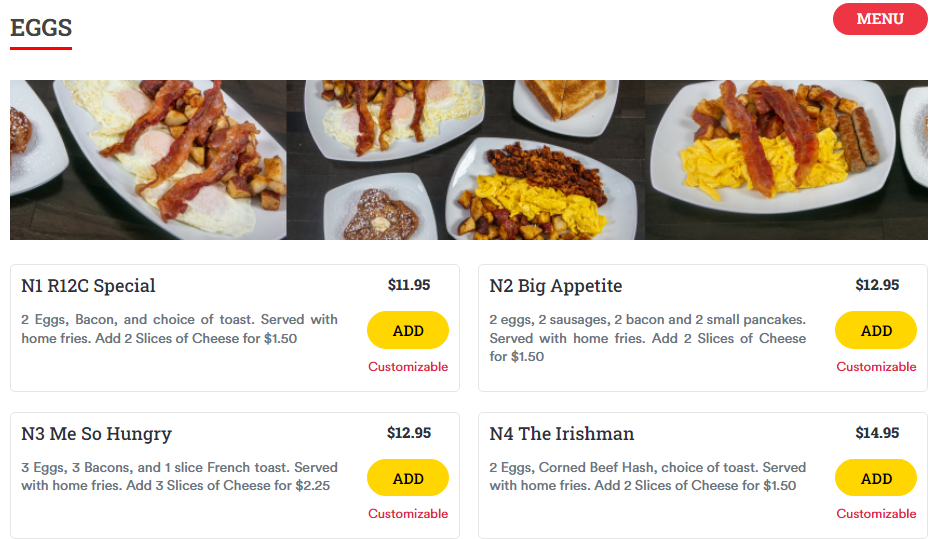Select the N2 Big Appetite title
Image resolution: width=934 pixels, height=539 pixels.
coord(555,286)
